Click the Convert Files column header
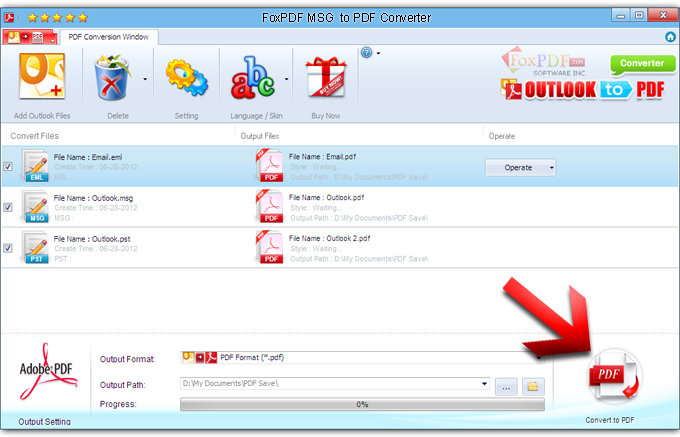The height and width of the screenshot is (437, 680). pos(34,136)
